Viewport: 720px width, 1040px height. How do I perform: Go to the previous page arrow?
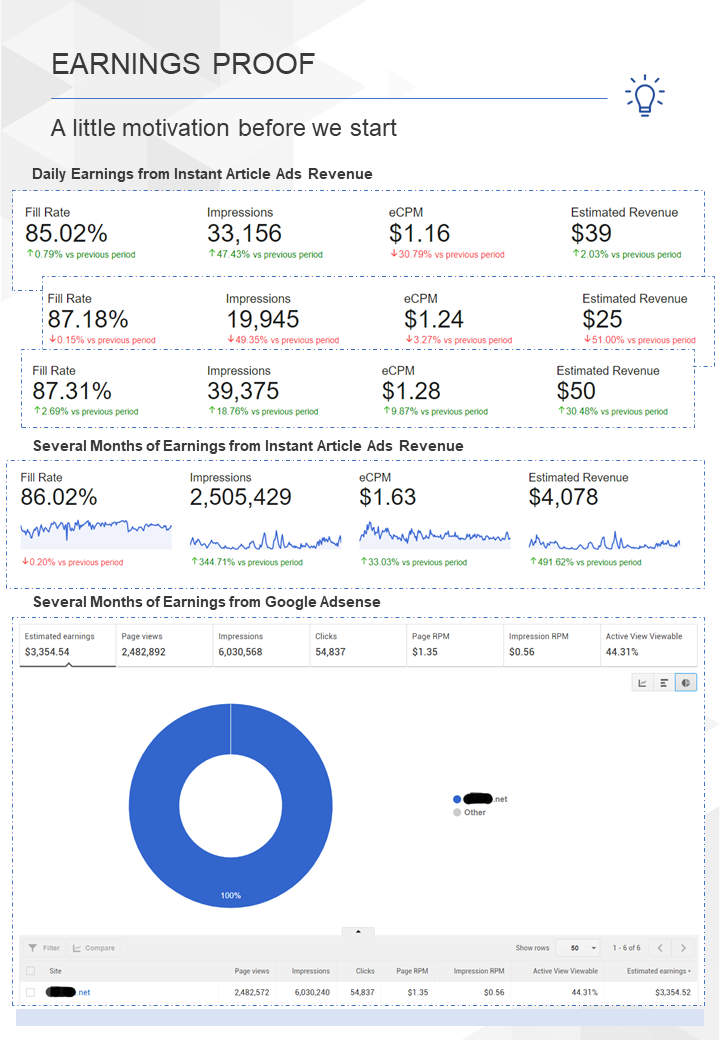pos(660,948)
